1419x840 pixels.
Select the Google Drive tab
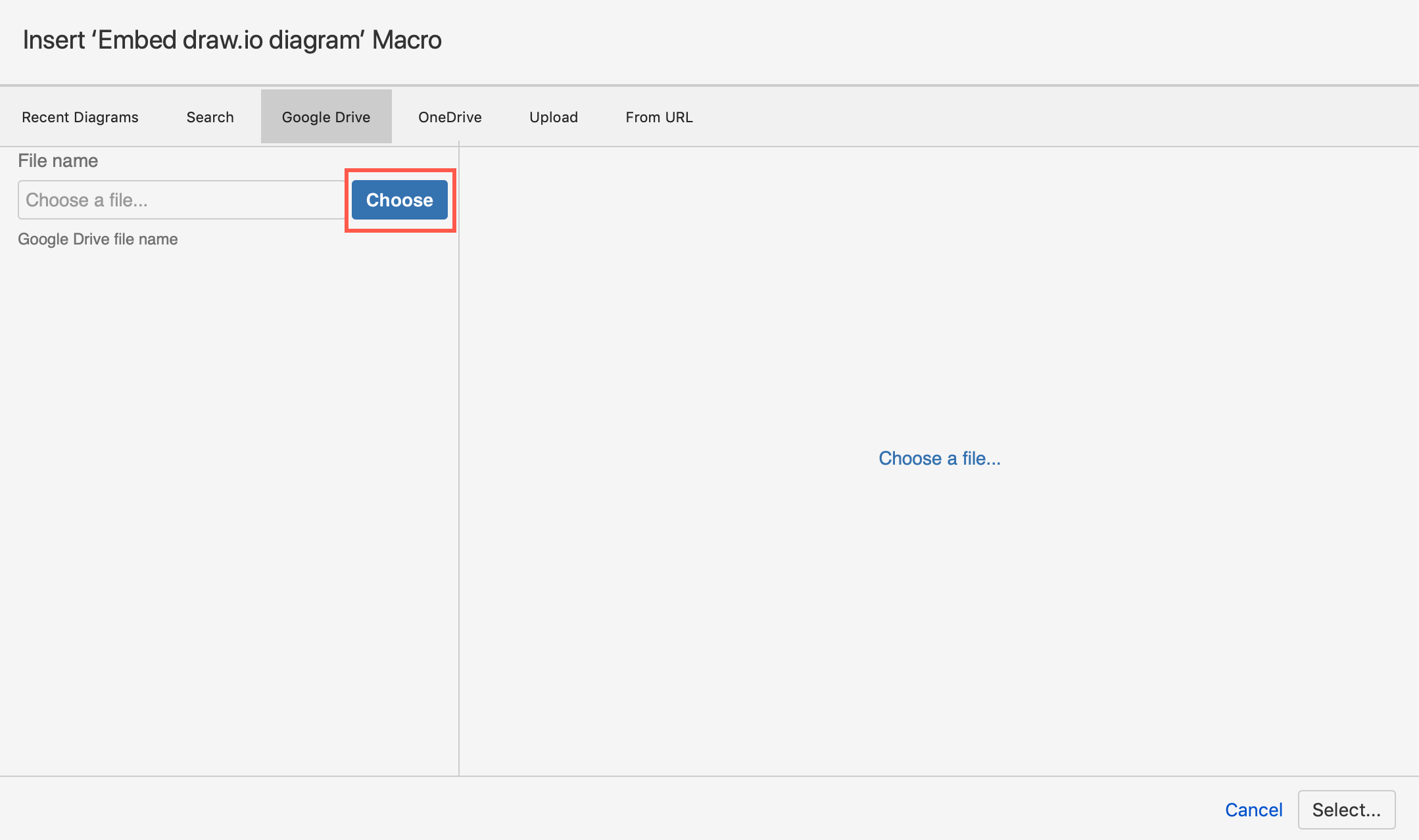pyautogui.click(x=325, y=116)
